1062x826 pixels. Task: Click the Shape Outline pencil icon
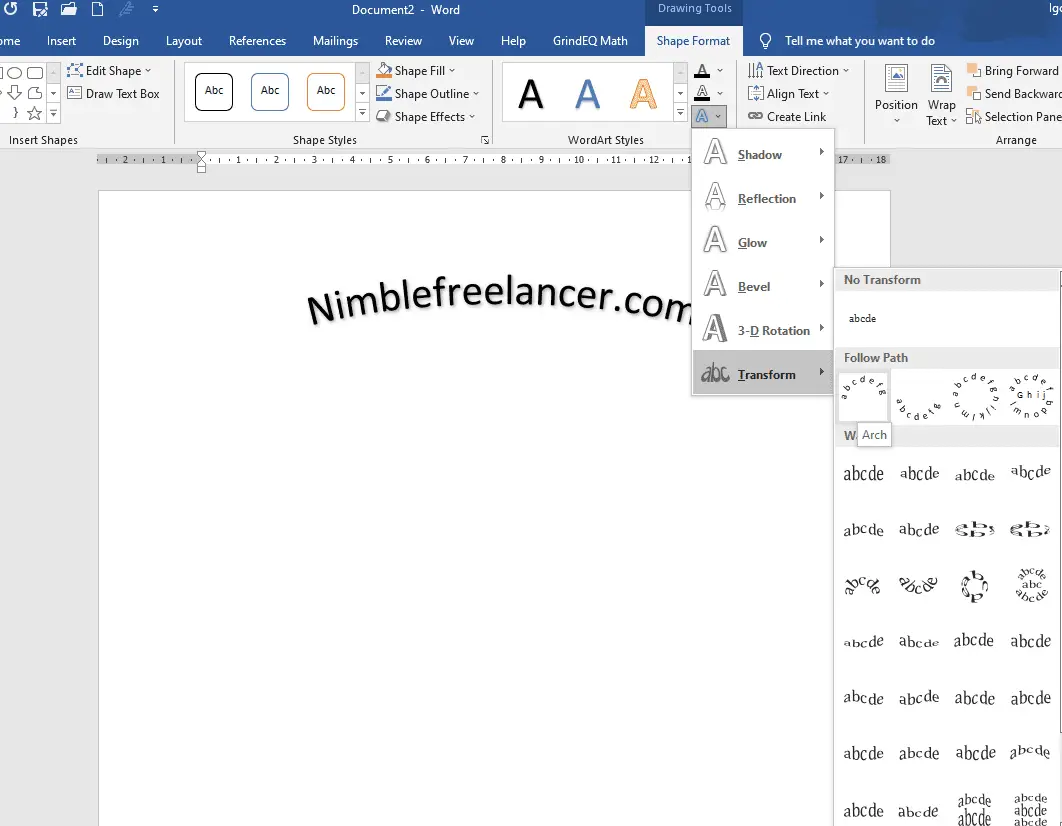[x=383, y=93]
